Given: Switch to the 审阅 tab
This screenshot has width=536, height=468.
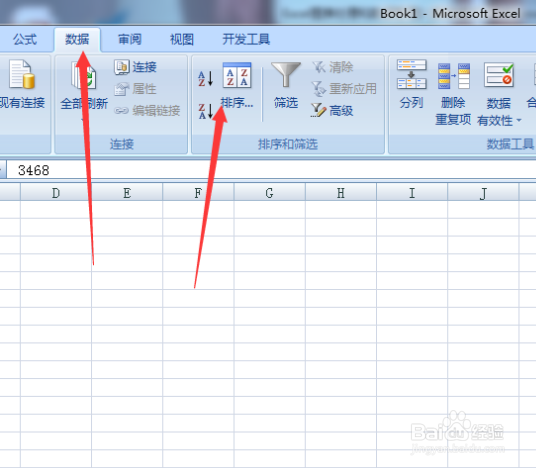Looking at the screenshot, I should pos(130,39).
